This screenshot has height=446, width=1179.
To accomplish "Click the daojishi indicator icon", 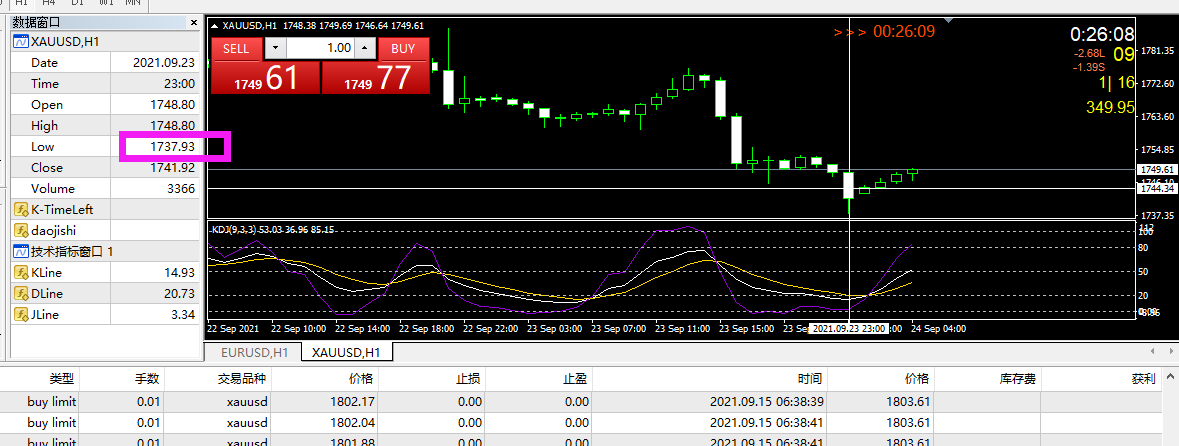I will pyautogui.click(x=19, y=231).
